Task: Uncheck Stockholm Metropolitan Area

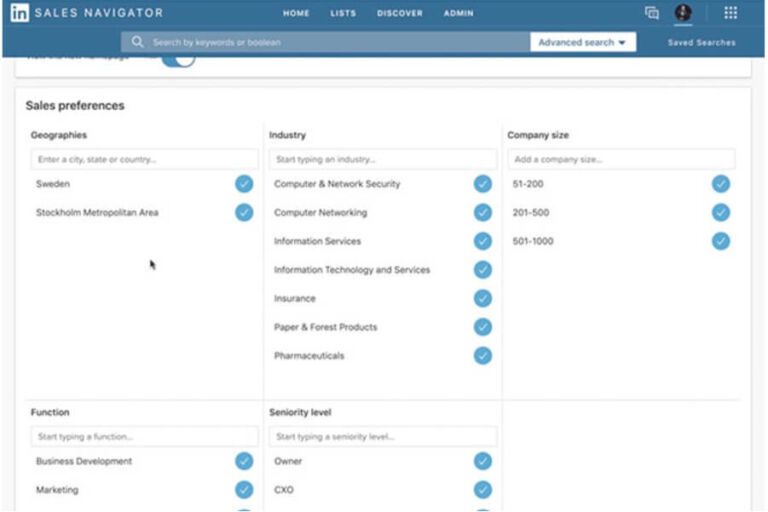Action: (244, 212)
